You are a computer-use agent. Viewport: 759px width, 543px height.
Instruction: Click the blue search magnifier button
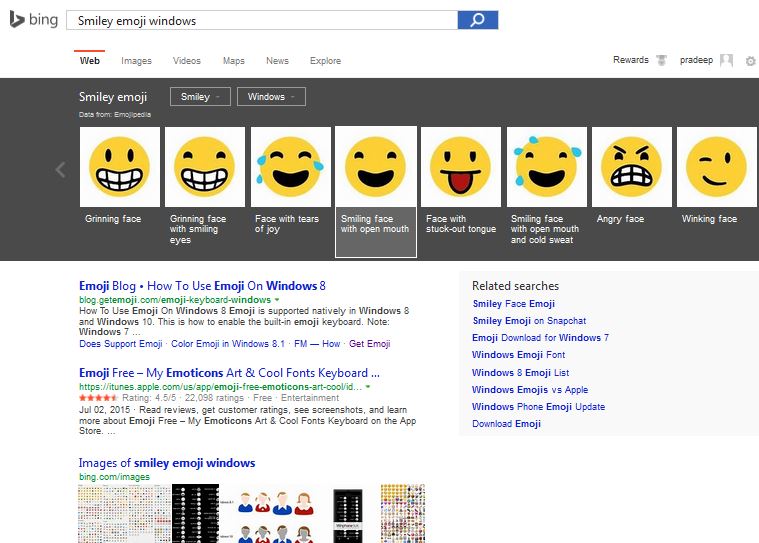pos(478,20)
